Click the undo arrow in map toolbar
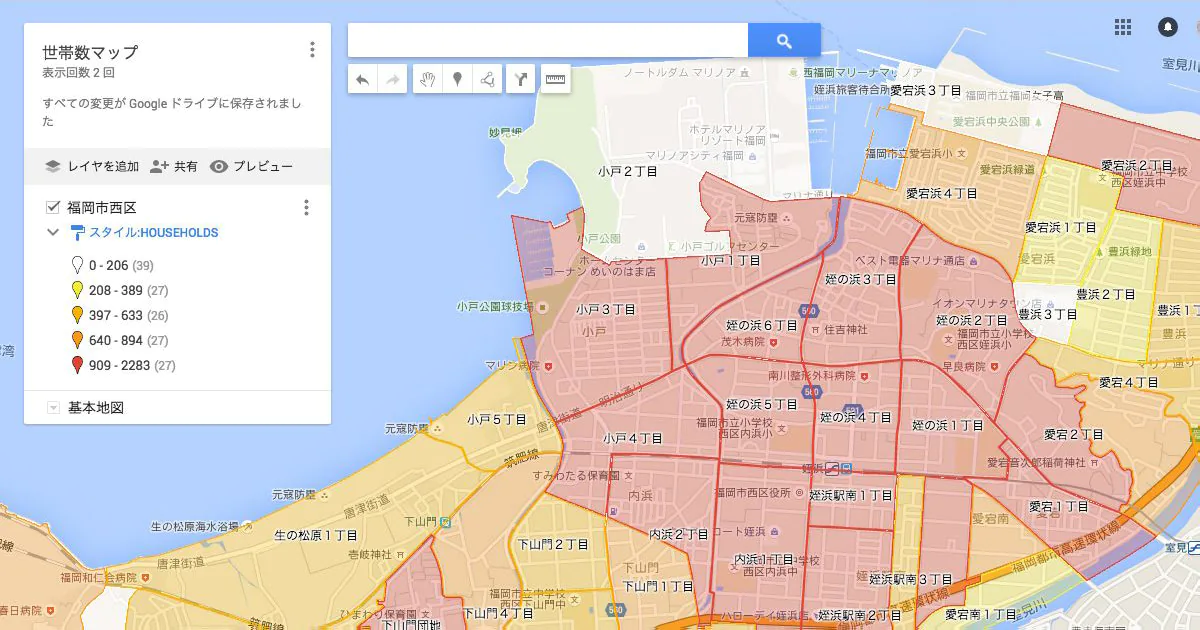 pyautogui.click(x=363, y=79)
